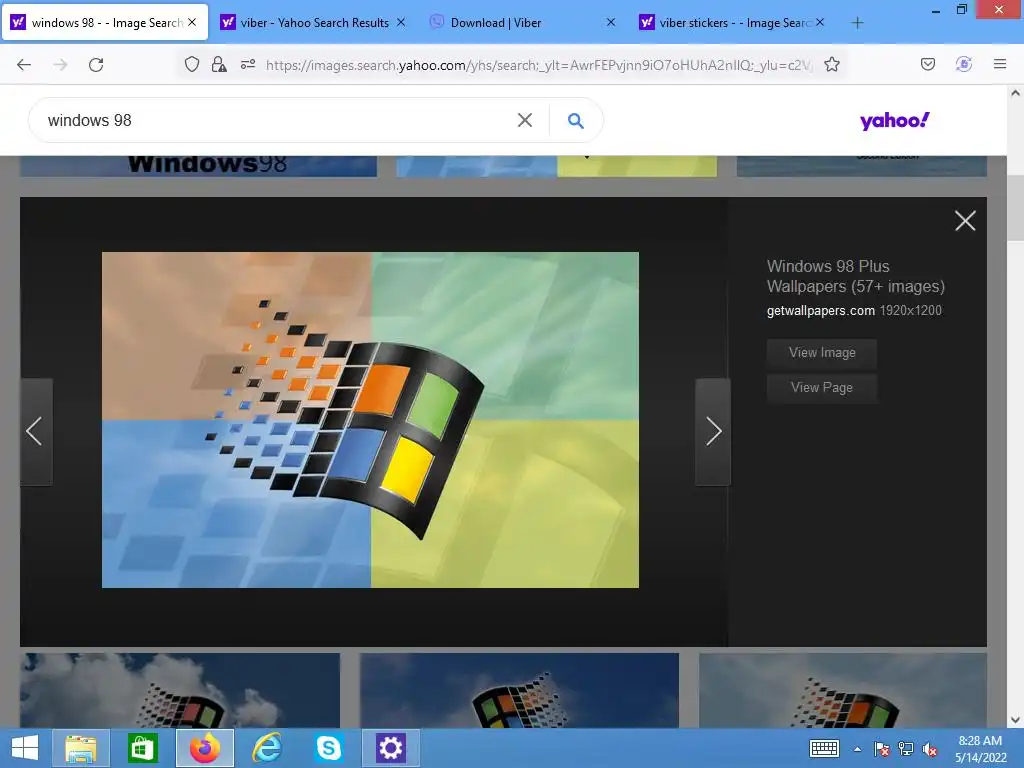This screenshot has width=1024, height=768.
Task: Select the windows 98 Image Search tab
Action: click(106, 23)
